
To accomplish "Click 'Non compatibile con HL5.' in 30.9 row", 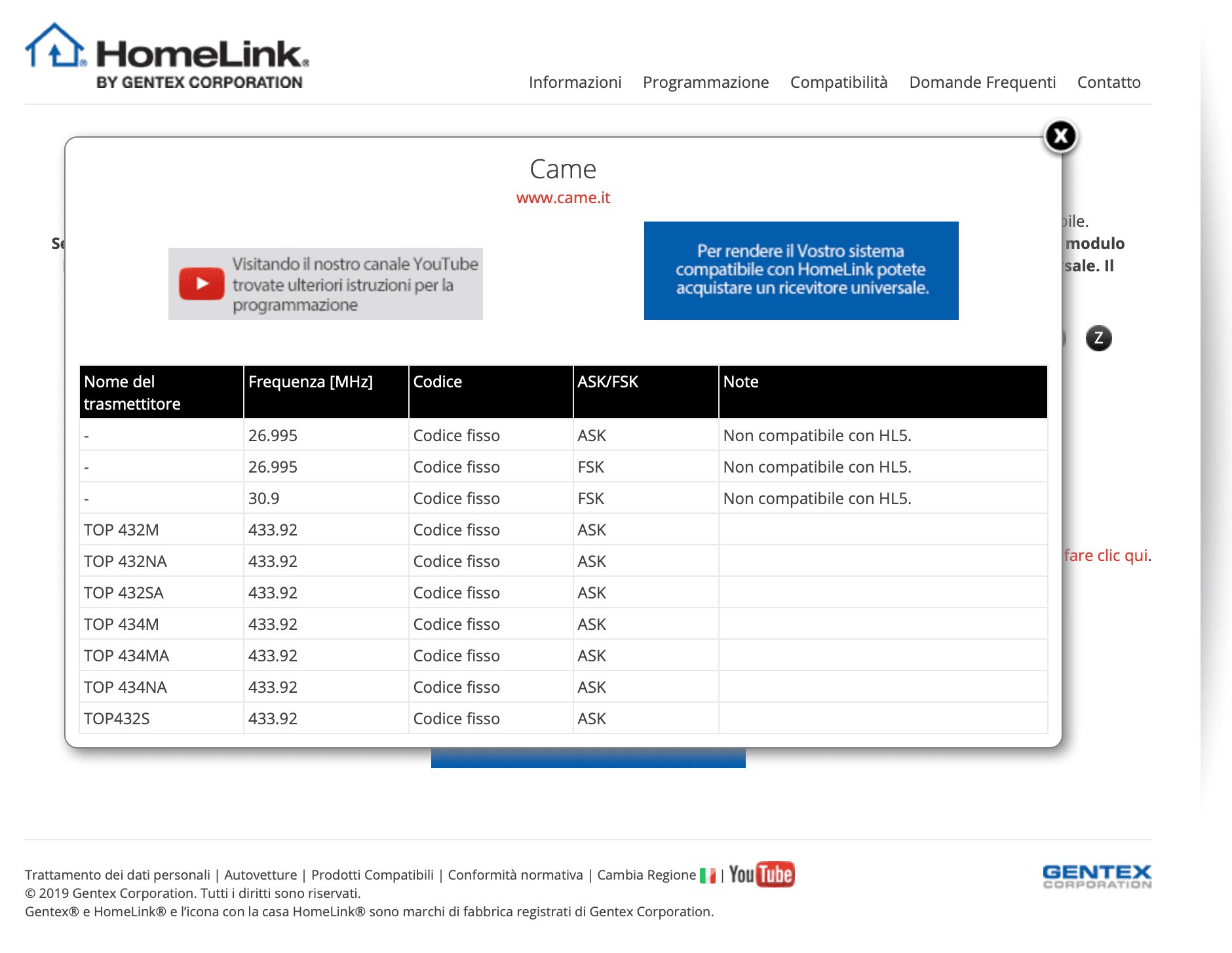I will [x=817, y=498].
